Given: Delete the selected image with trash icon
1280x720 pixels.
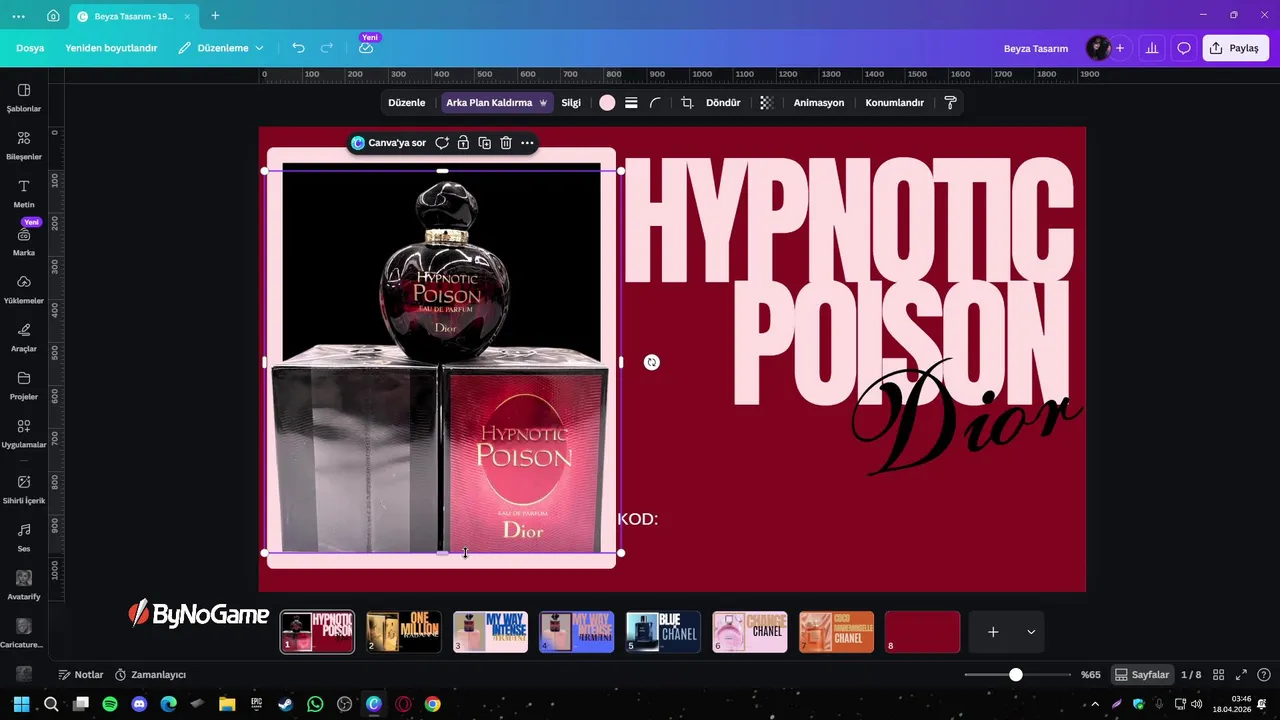Looking at the screenshot, I should click(506, 143).
